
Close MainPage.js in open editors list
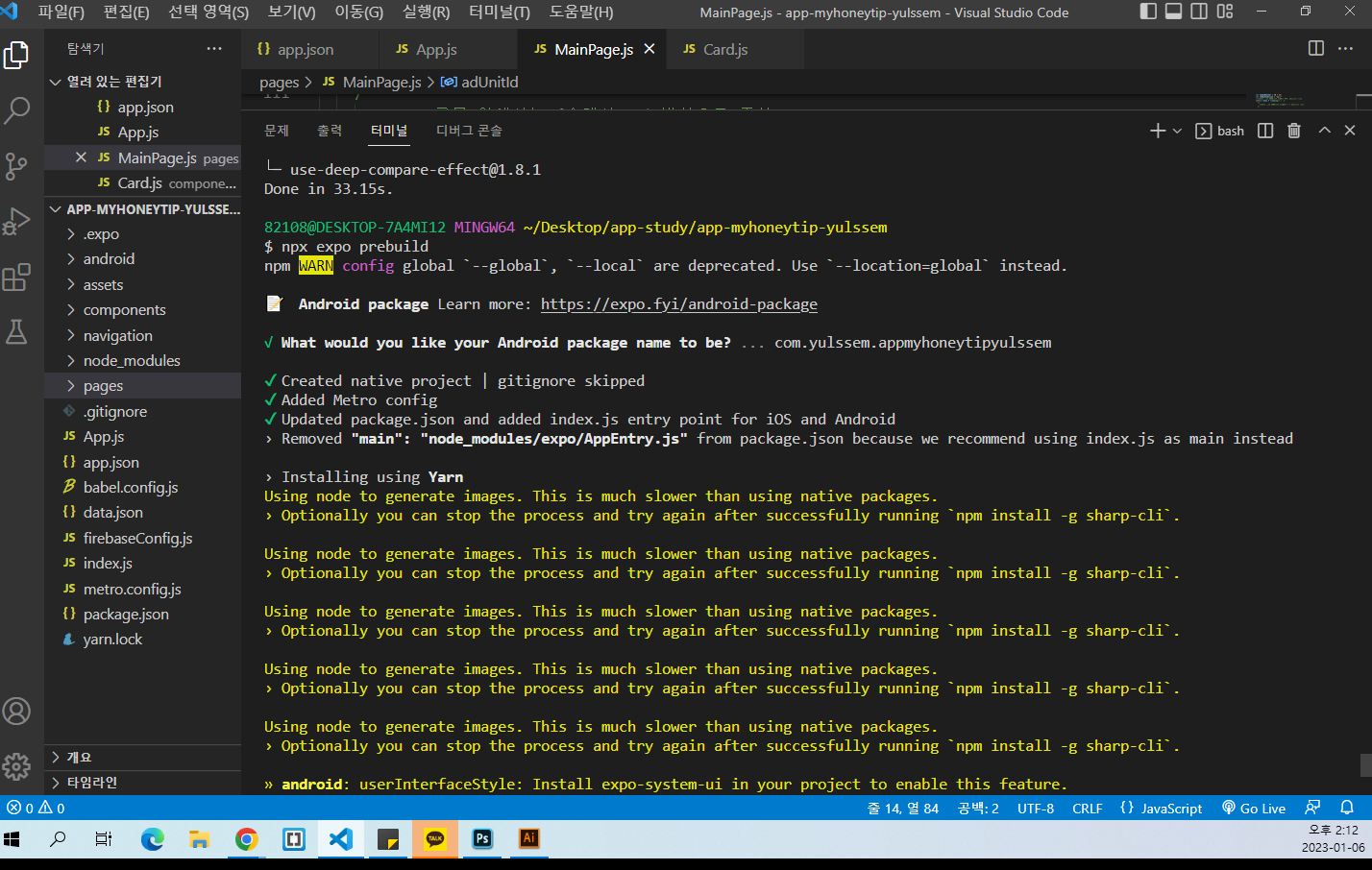coord(81,157)
